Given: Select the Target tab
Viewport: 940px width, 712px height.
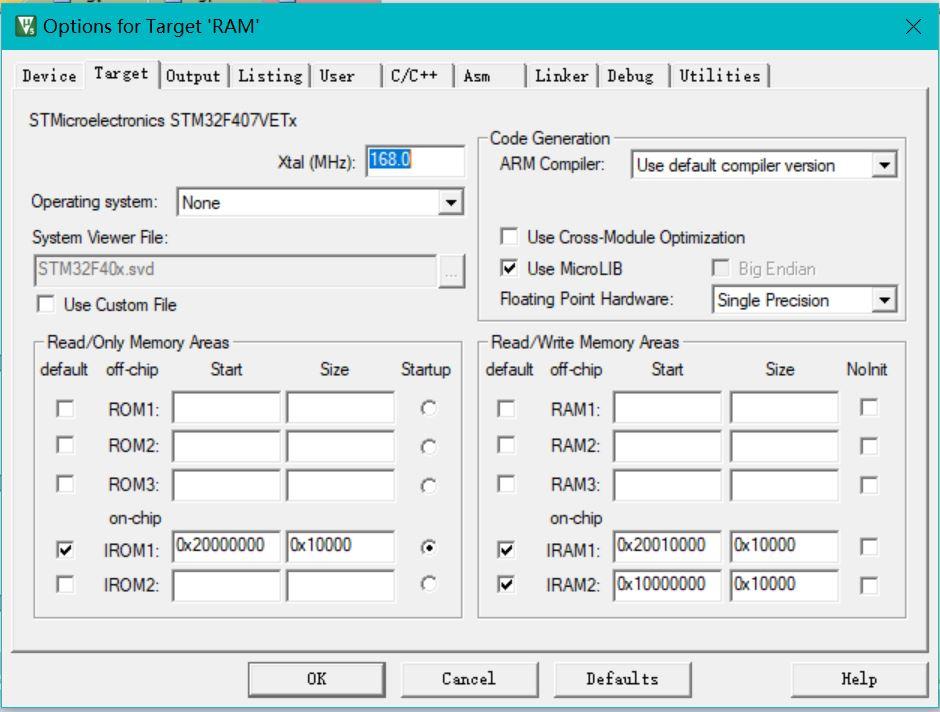Looking at the screenshot, I should 121,74.
